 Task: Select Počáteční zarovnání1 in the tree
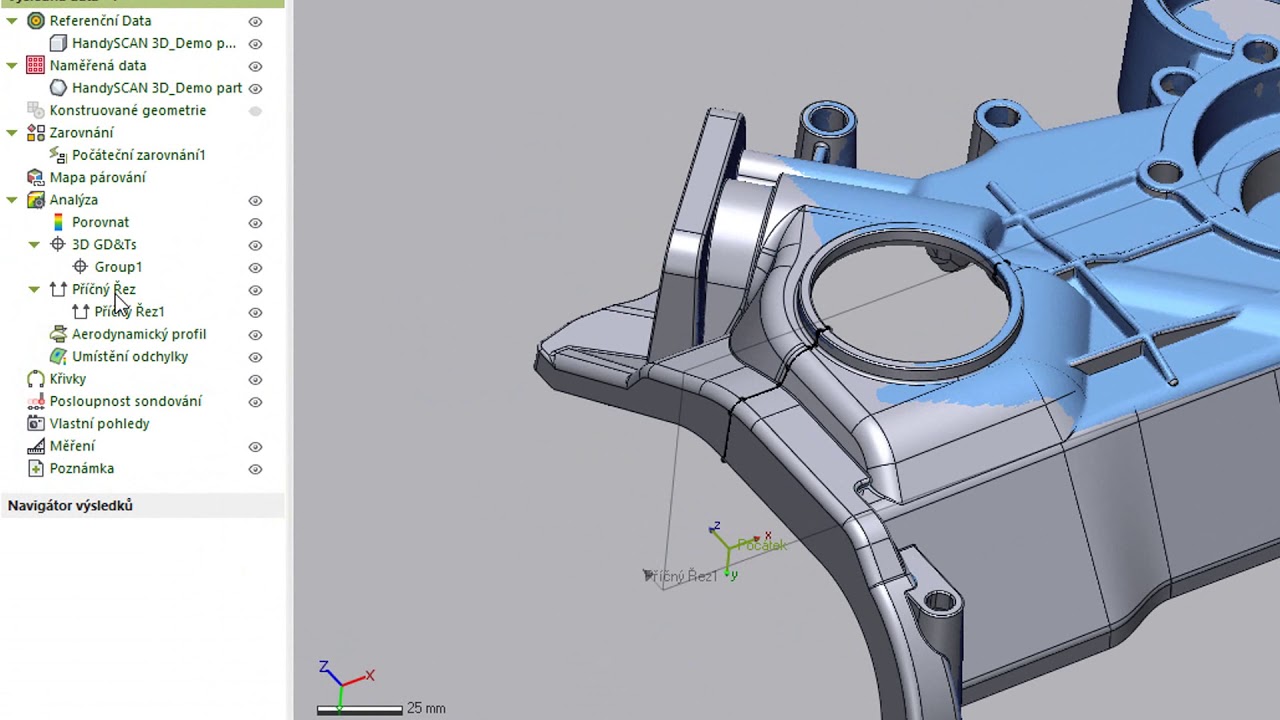point(138,155)
